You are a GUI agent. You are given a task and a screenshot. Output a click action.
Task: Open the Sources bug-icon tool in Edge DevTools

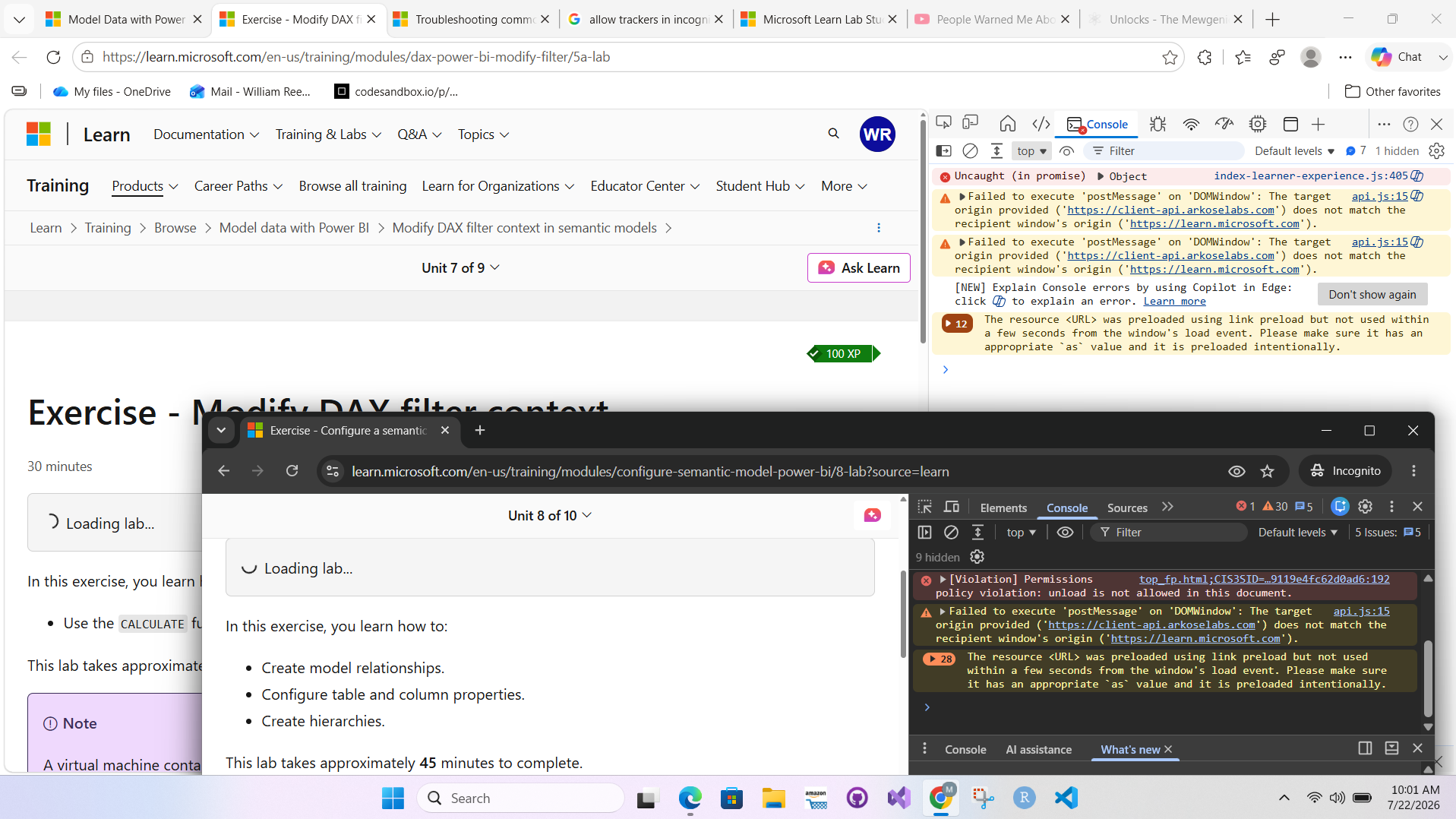point(1158,124)
